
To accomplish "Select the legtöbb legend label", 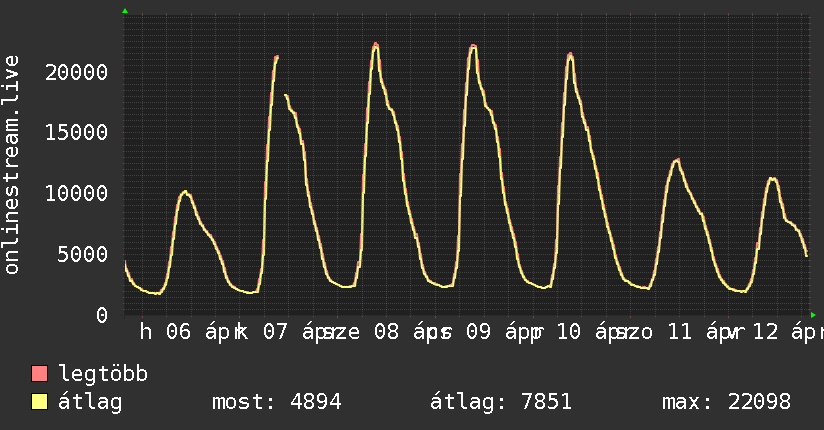I will tap(103, 374).
